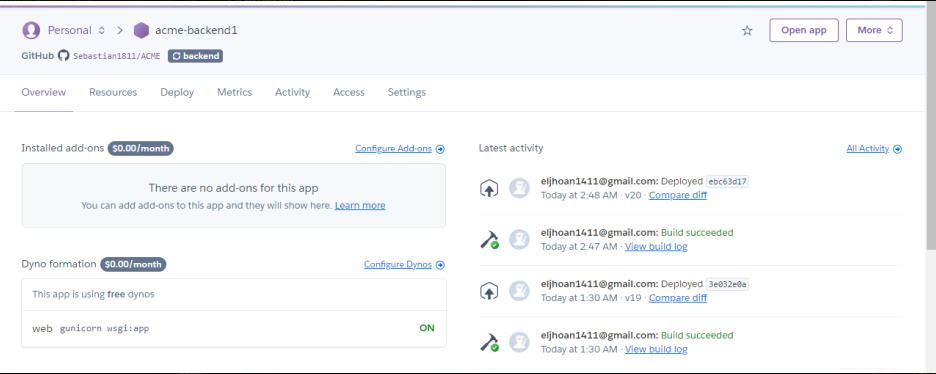View build log for the 2:47 AM build
This screenshot has width=936, height=374.
pyautogui.click(x=656, y=246)
